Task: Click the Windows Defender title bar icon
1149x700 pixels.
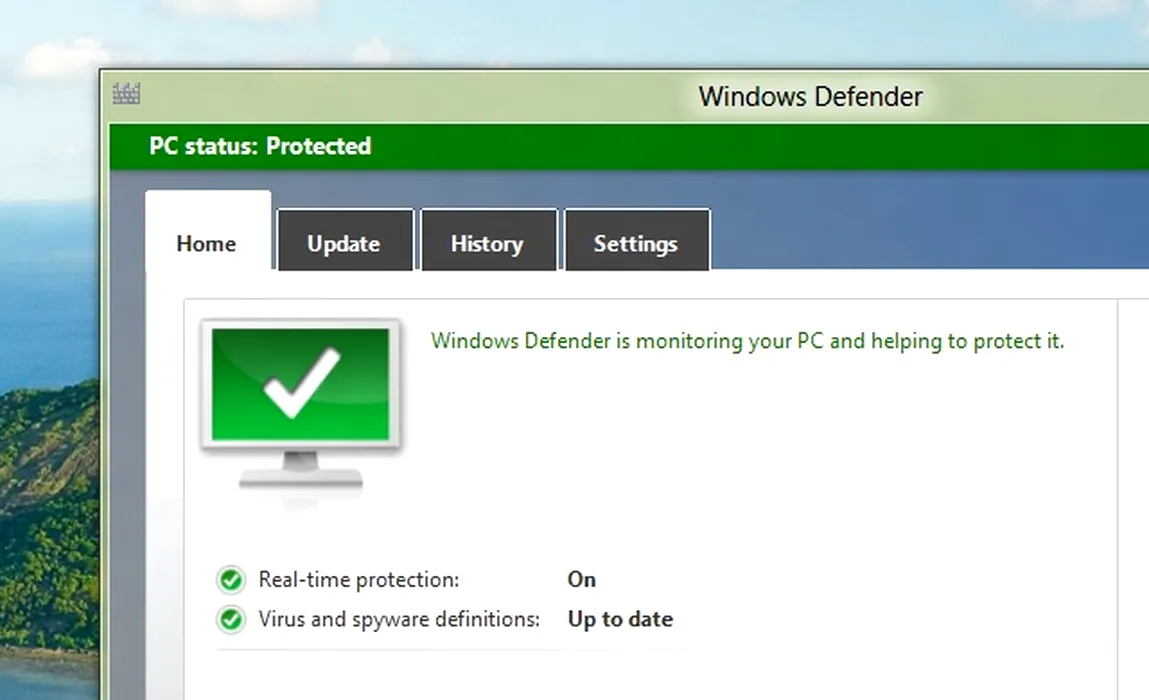Action: (x=126, y=94)
